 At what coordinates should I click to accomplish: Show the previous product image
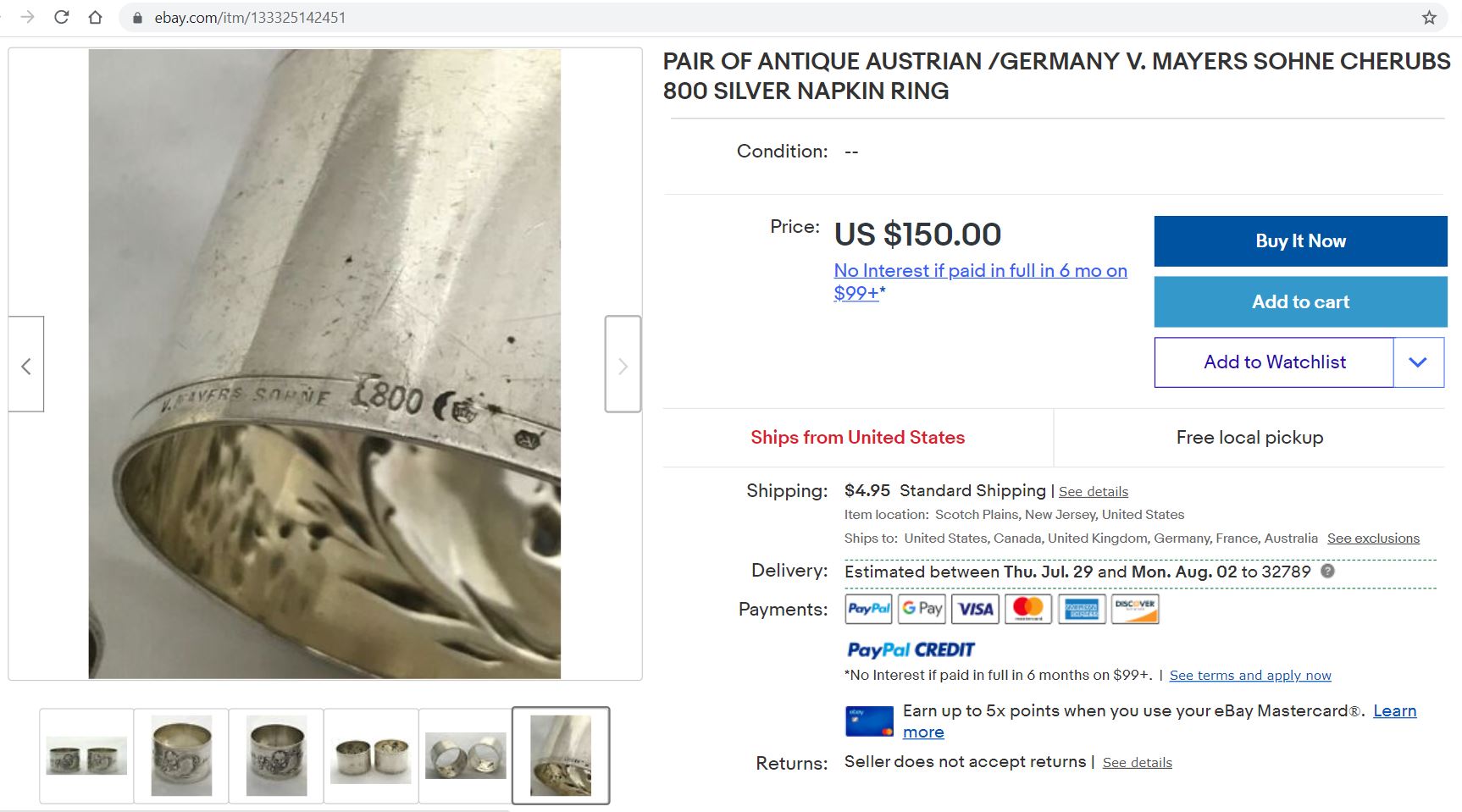(26, 365)
